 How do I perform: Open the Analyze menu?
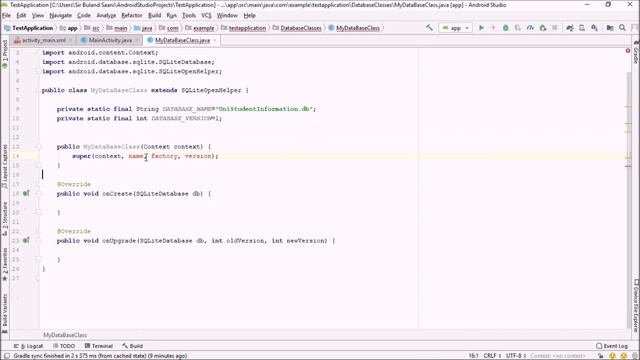click(x=106, y=16)
